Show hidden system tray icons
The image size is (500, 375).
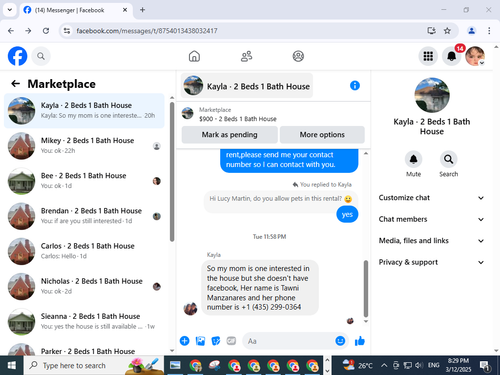point(384,365)
